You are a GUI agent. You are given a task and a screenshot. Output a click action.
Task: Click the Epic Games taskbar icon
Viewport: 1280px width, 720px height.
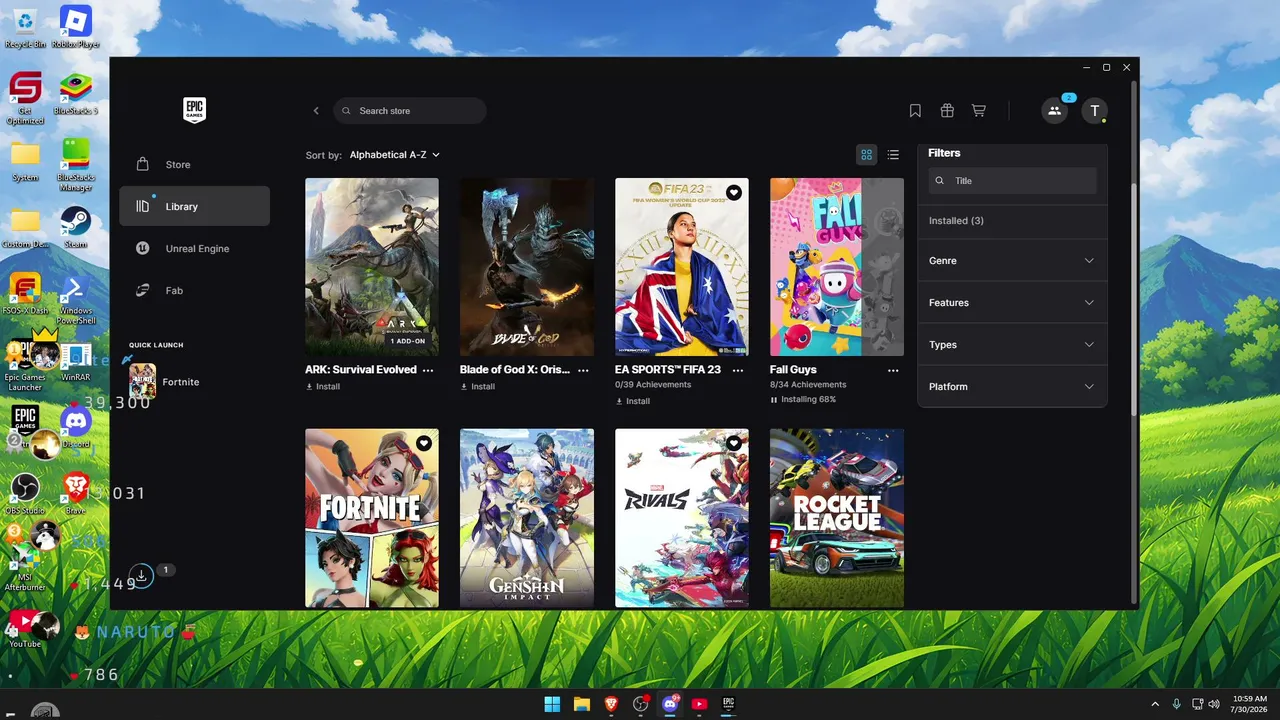(x=729, y=704)
